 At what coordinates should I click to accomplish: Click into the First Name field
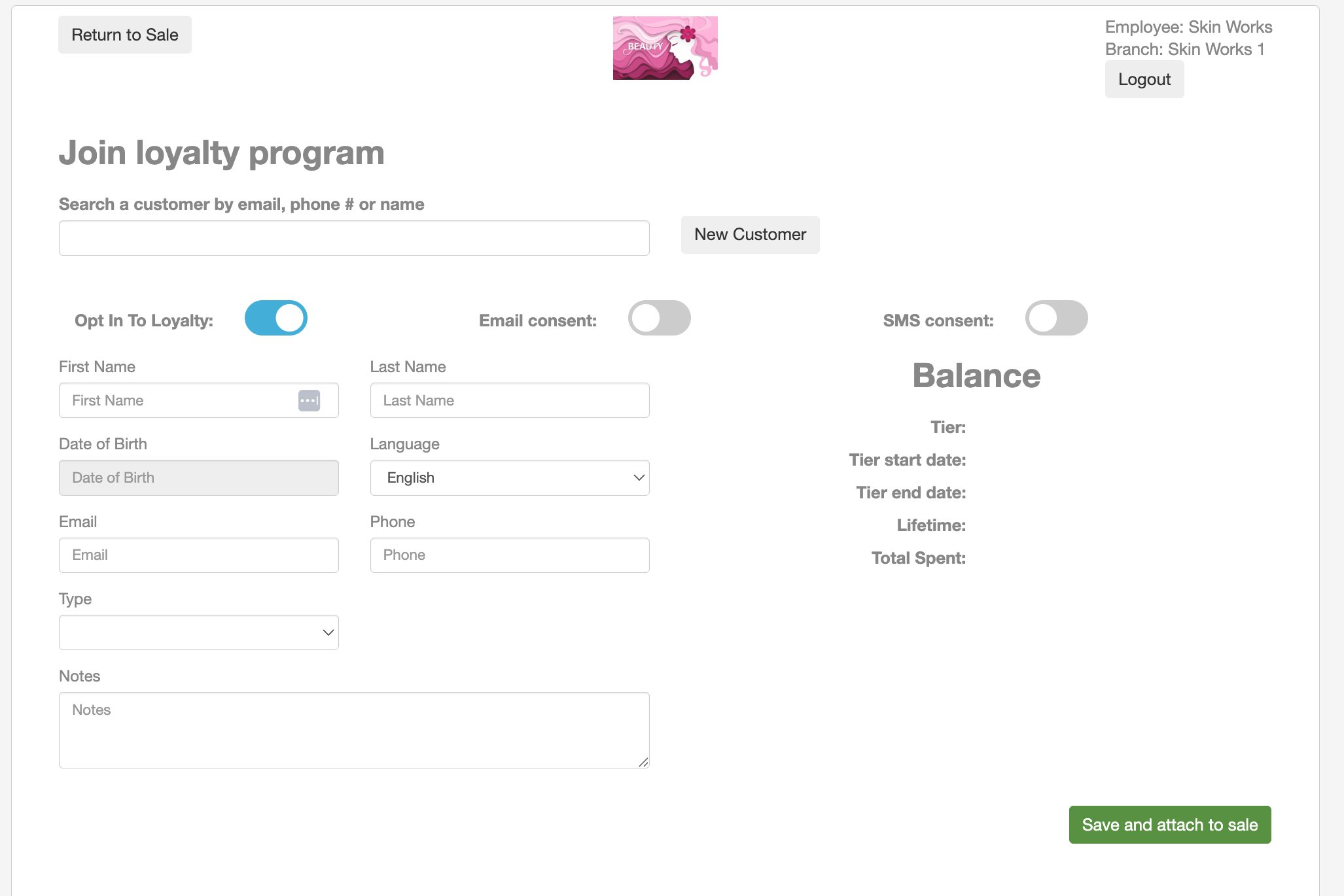(177, 400)
